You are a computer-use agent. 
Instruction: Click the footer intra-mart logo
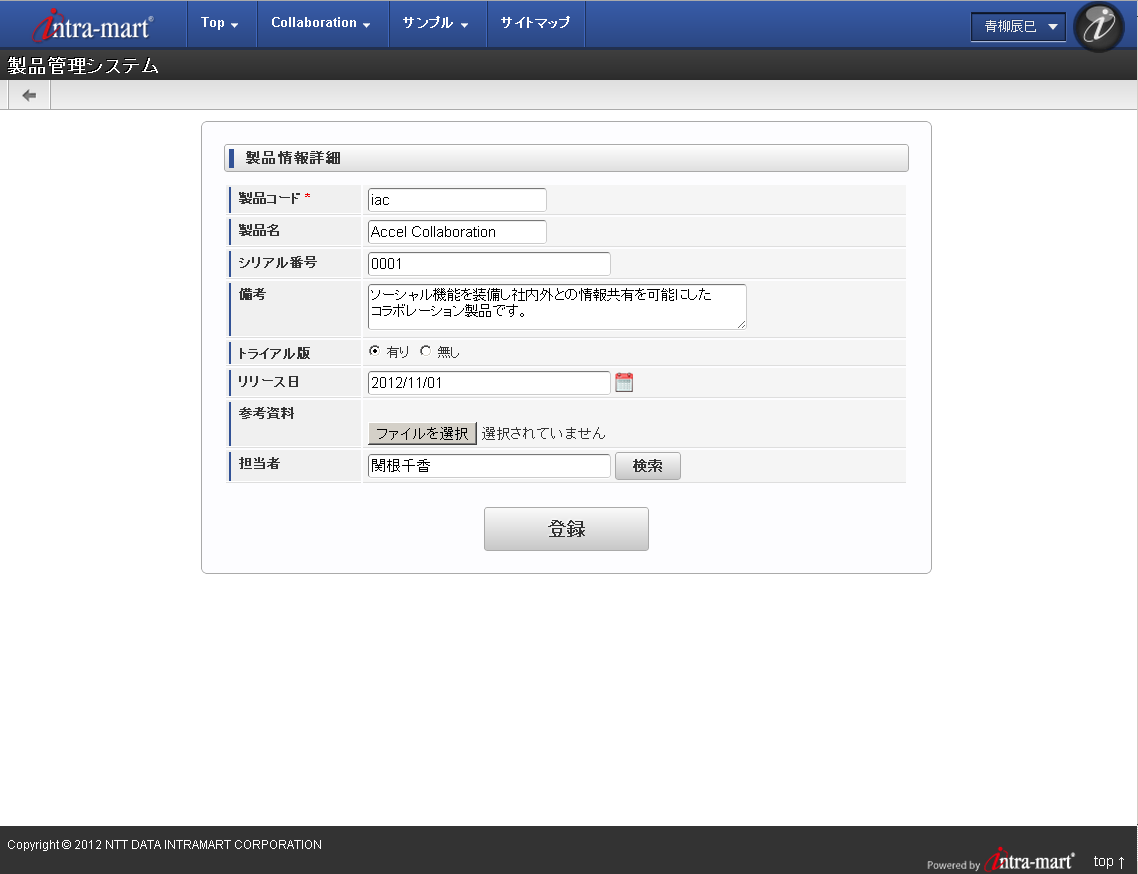(x=1029, y=860)
